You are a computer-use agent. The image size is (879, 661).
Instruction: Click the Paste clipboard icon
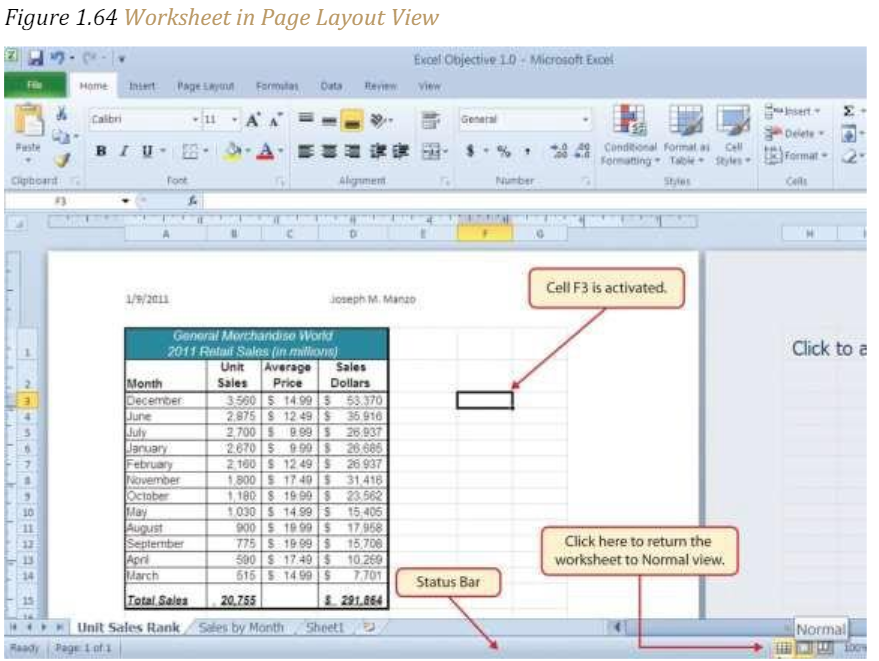pyautogui.click(x=28, y=121)
